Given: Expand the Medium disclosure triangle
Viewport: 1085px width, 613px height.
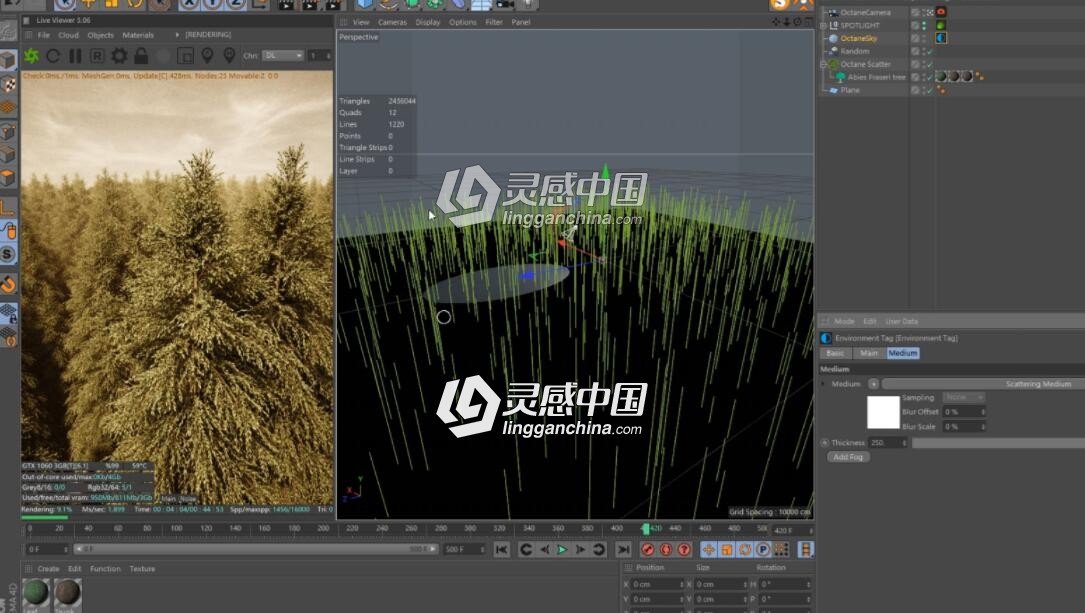Looking at the screenshot, I should pos(823,384).
